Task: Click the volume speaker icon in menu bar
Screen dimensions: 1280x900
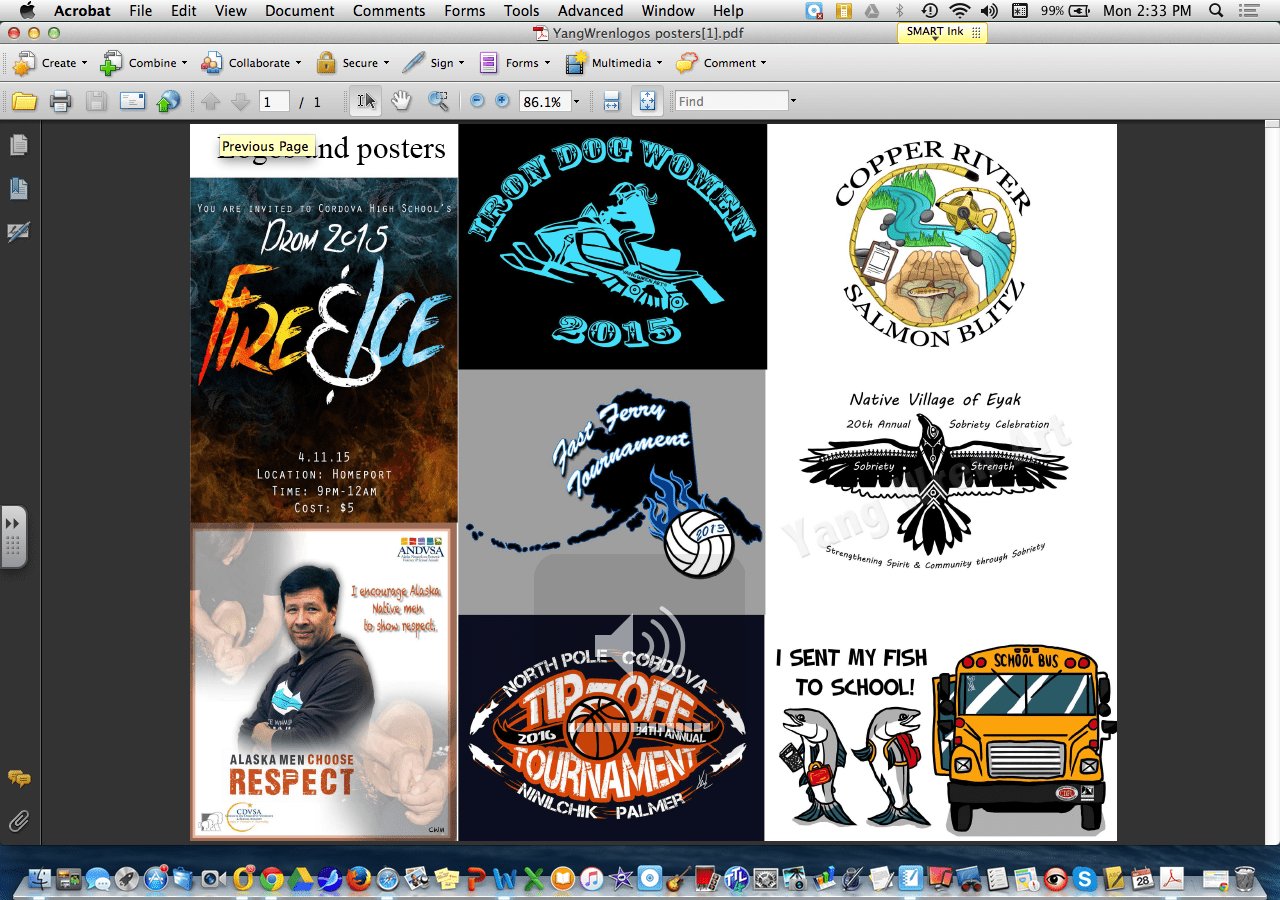Action: (989, 11)
